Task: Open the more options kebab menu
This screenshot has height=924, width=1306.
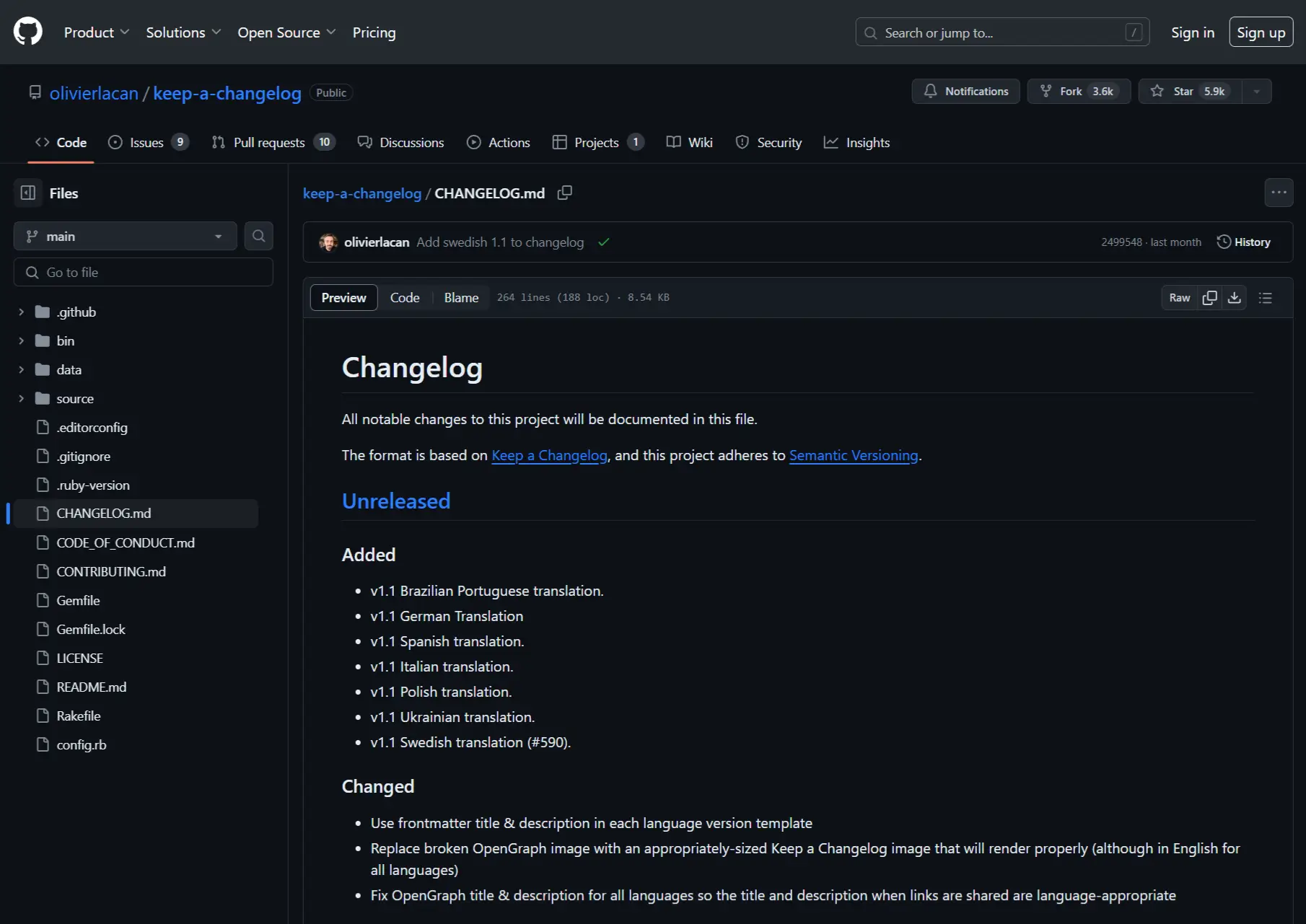Action: [x=1279, y=192]
